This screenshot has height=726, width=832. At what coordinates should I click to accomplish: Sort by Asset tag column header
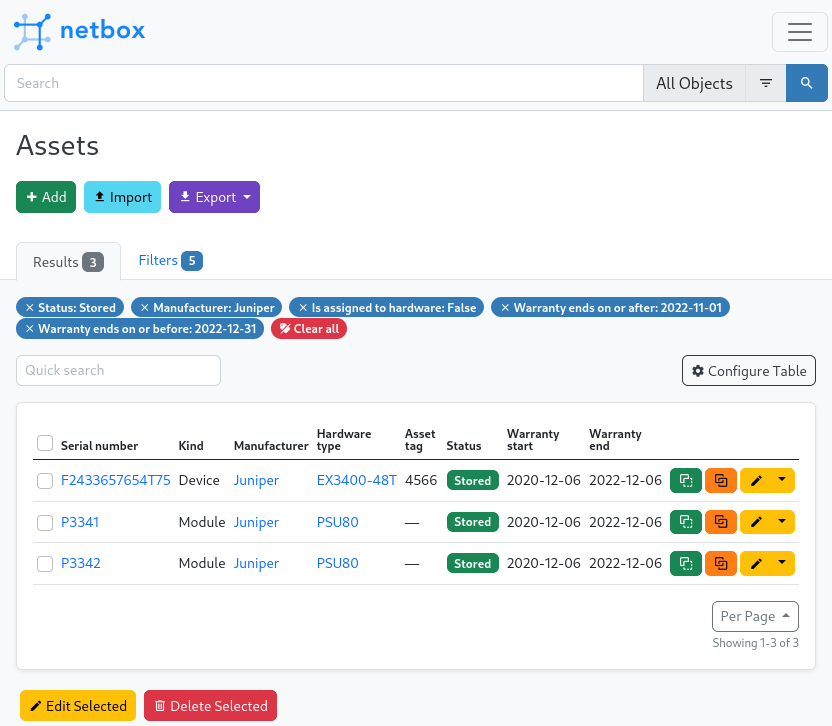[420, 440]
